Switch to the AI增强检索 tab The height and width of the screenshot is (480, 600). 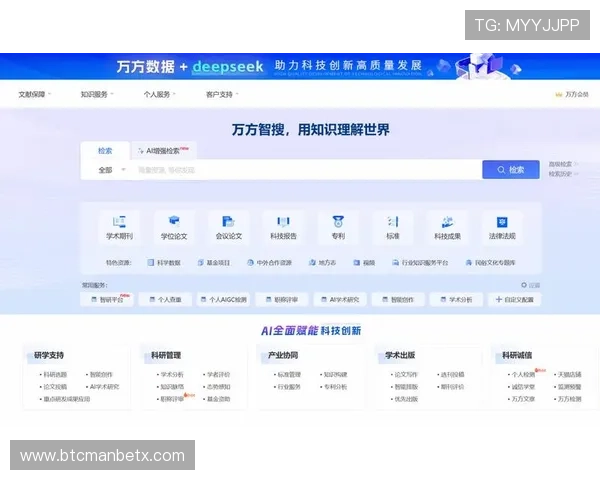[x=164, y=151]
